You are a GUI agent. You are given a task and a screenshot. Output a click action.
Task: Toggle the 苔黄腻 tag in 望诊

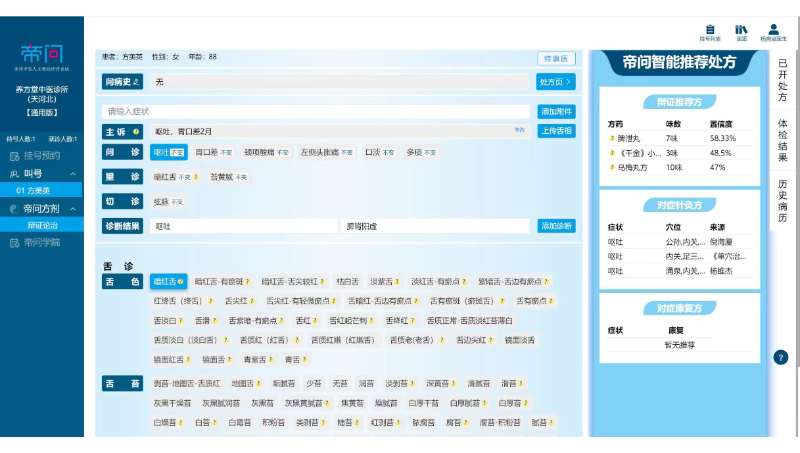click(x=229, y=177)
